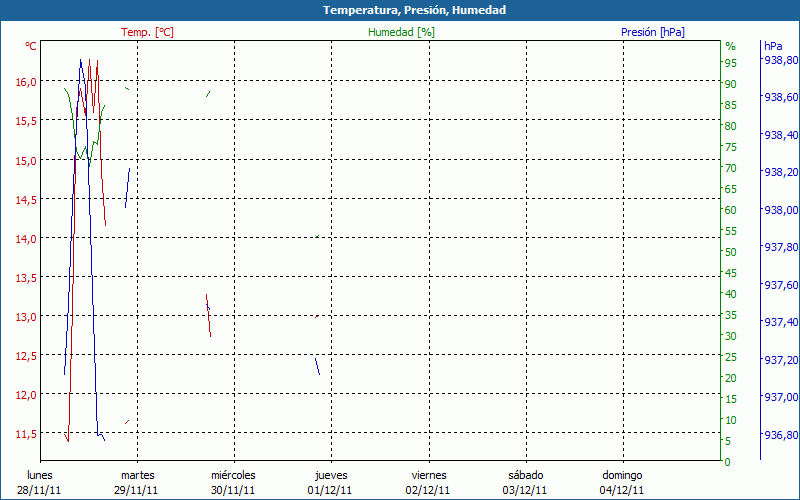Image resolution: width=800 pixels, height=500 pixels.
Task: Click the 938,80 pressure axis tick
Action: 781,60
